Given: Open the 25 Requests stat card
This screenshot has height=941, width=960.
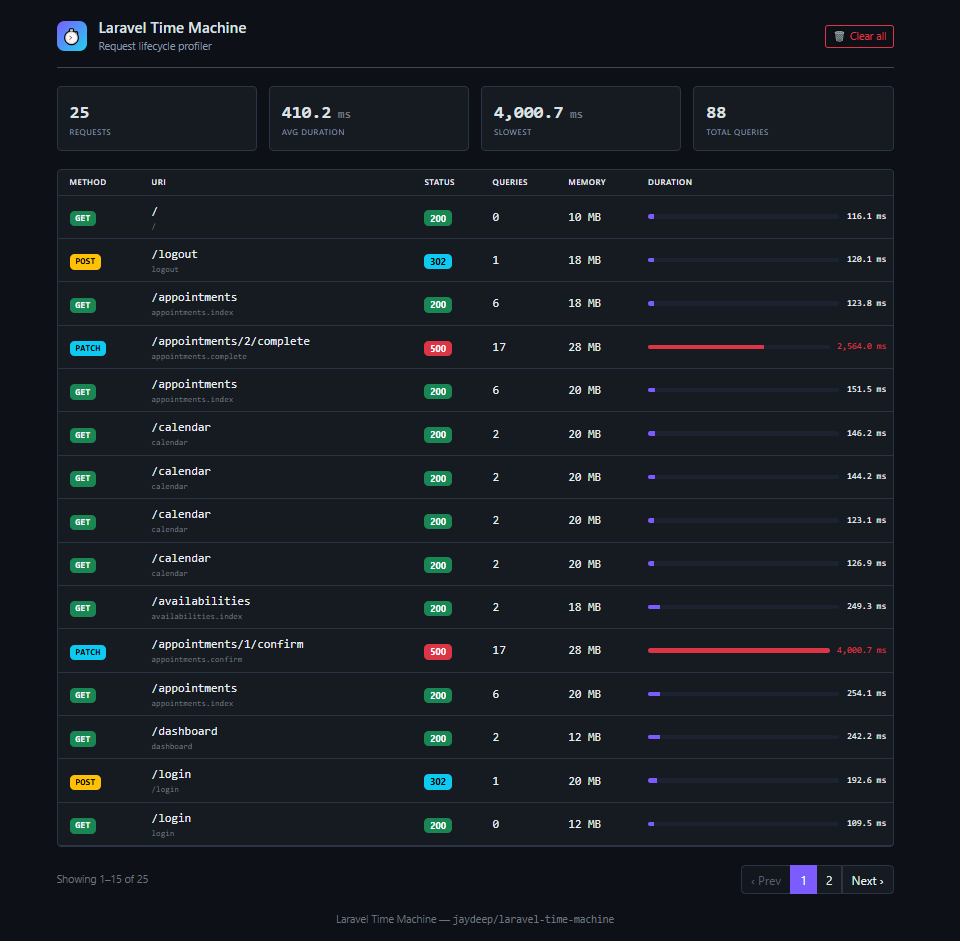Looking at the screenshot, I should pos(157,118).
